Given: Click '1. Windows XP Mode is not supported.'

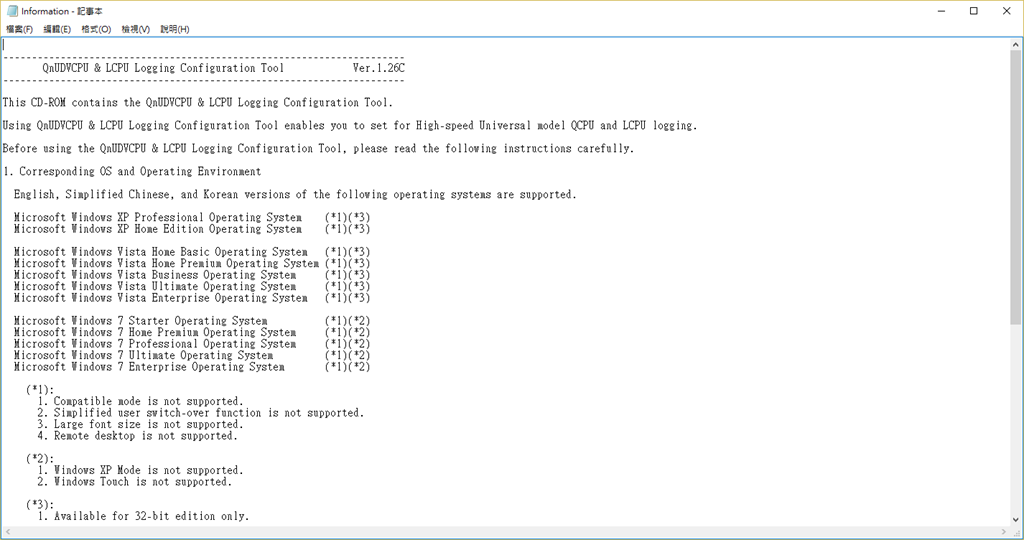Looking at the screenshot, I should coord(140,470).
